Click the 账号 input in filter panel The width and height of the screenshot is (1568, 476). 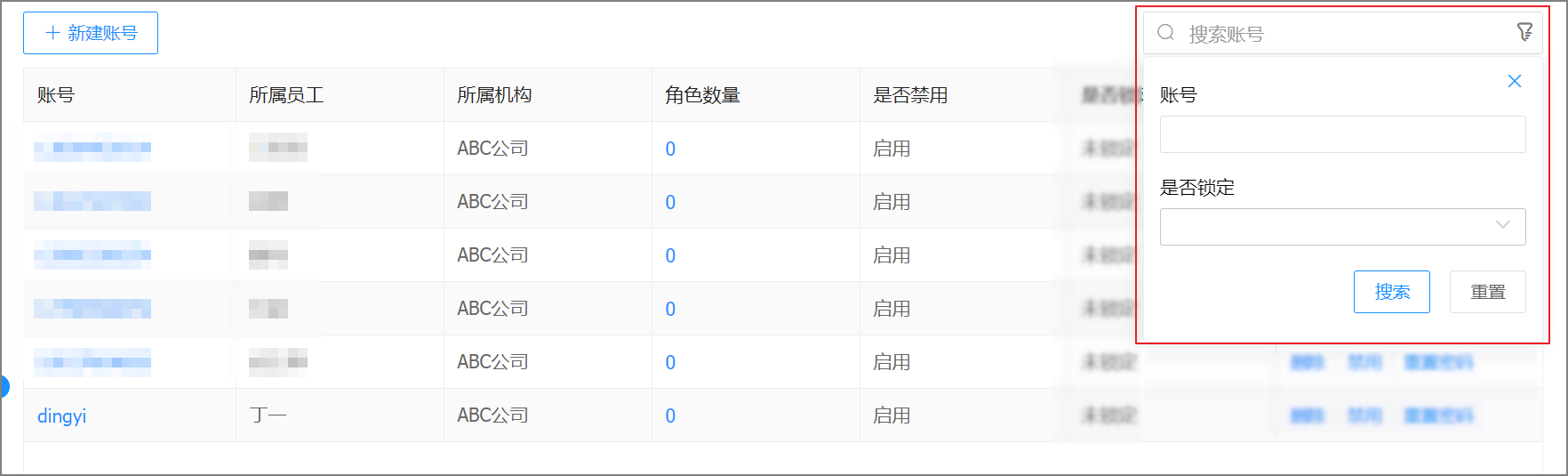tap(1342, 134)
